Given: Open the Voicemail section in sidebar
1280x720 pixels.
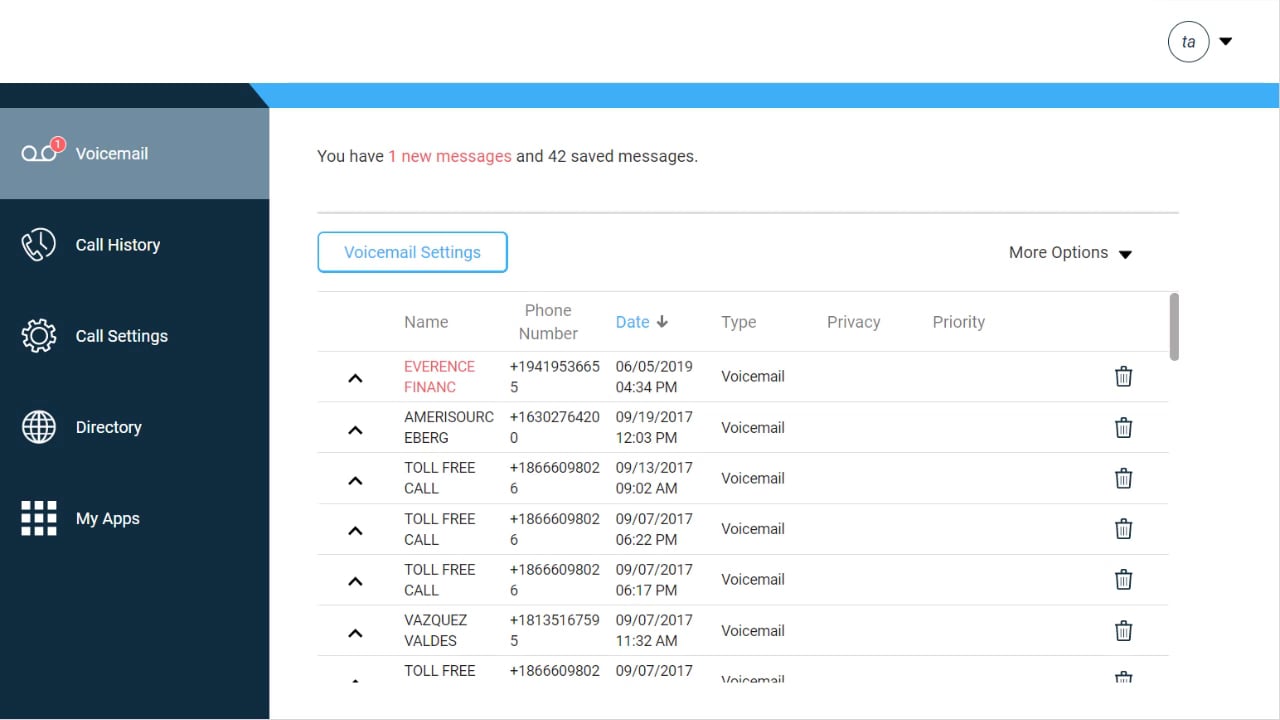Looking at the screenshot, I should point(134,153).
